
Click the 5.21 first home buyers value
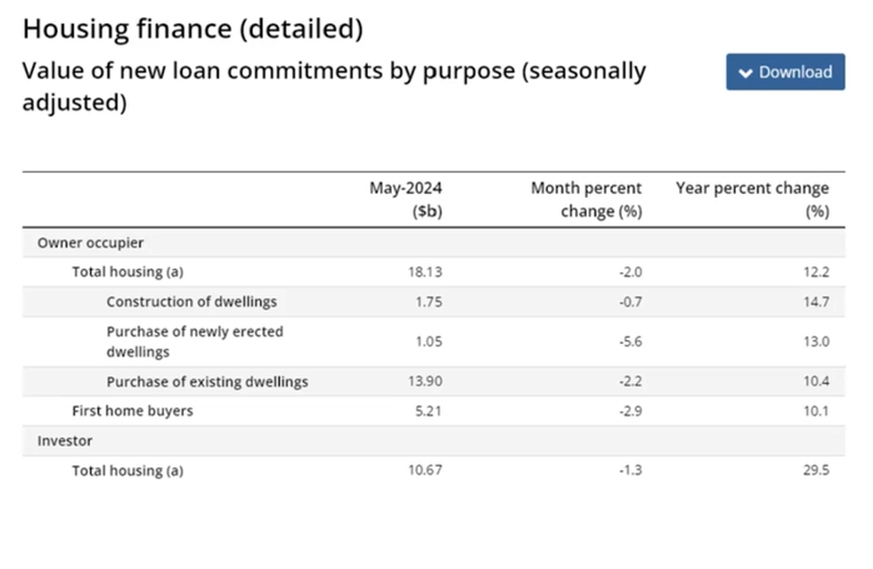(428, 411)
